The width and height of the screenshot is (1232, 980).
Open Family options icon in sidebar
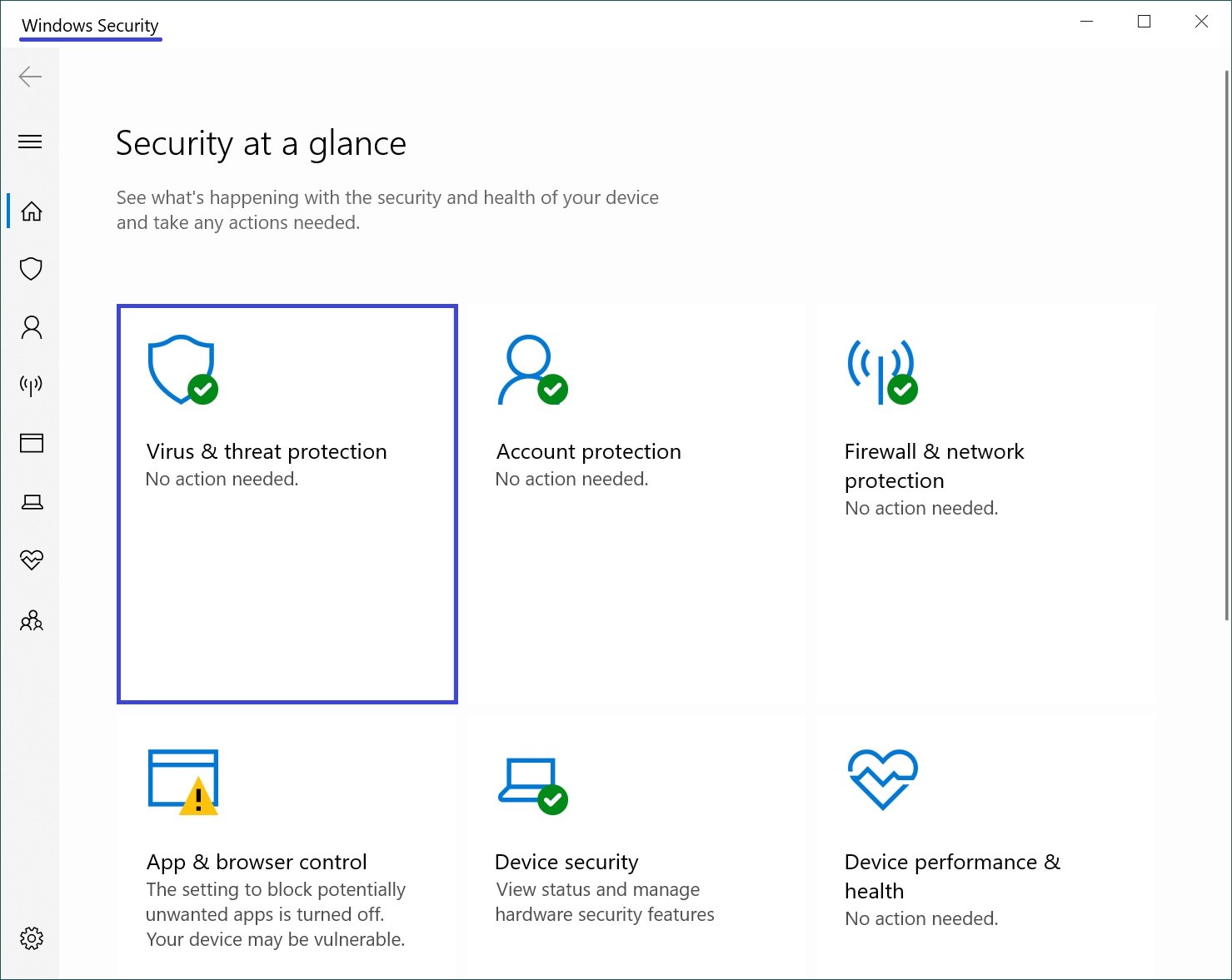point(31,620)
